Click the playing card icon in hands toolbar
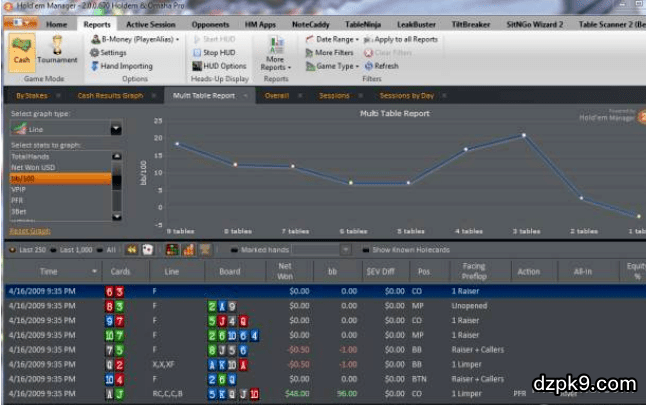 click(x=145, y=249)
